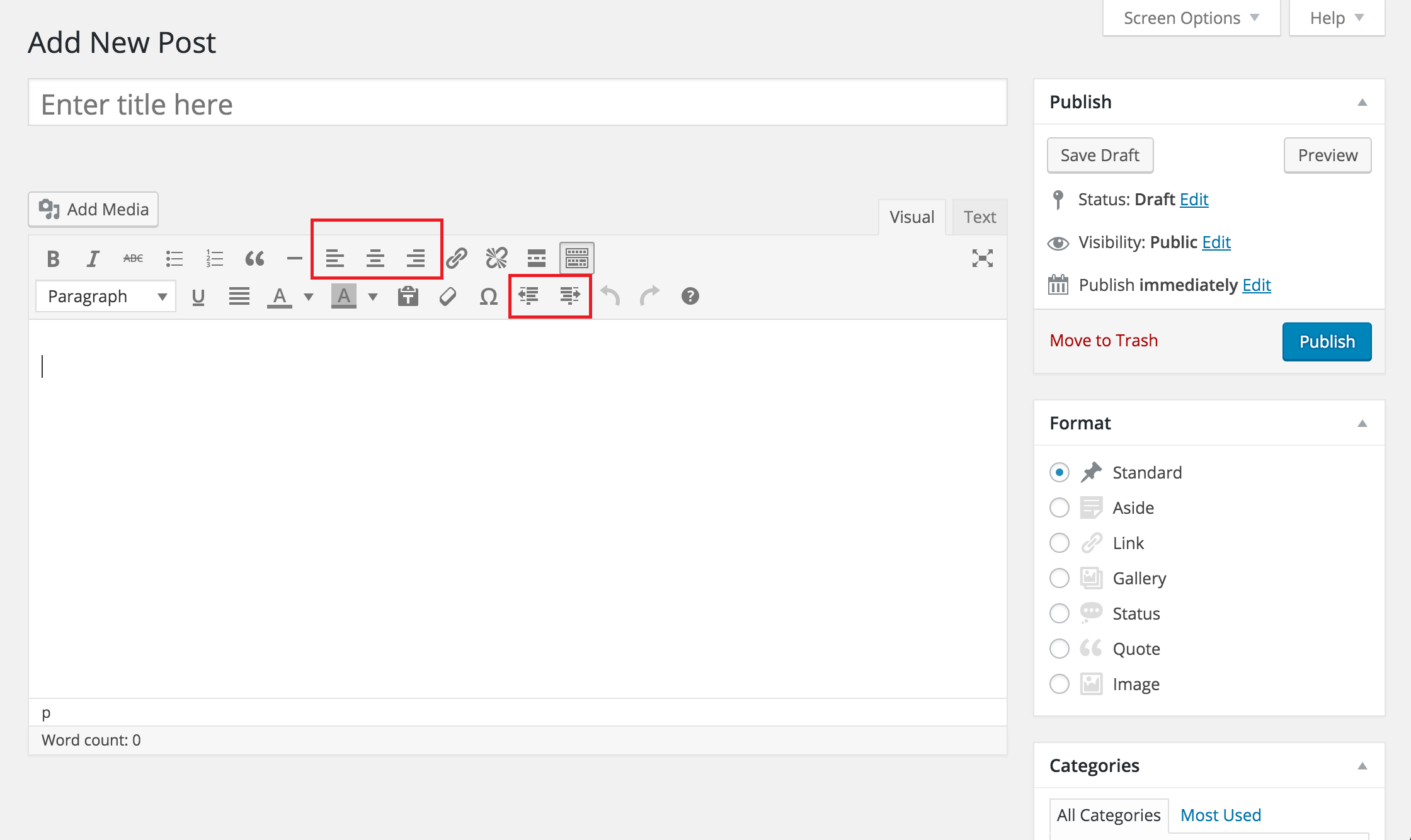Open the Paragraph style dropdown
This screenshot has height=840, width=1411.
(105, 296)
